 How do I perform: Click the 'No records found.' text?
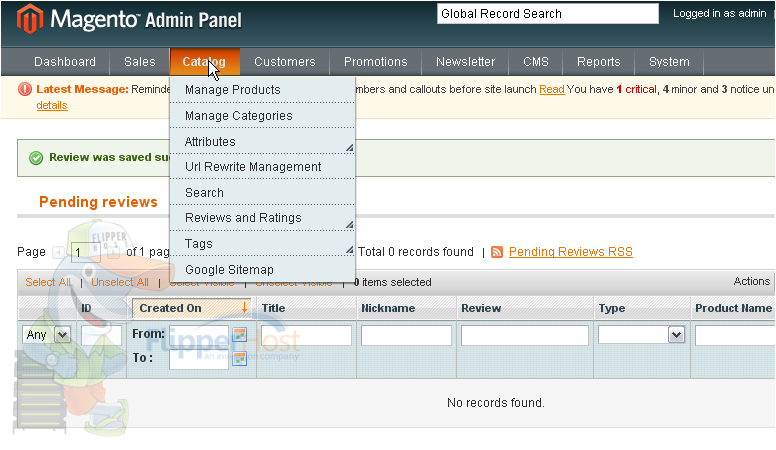coord(496,402)
